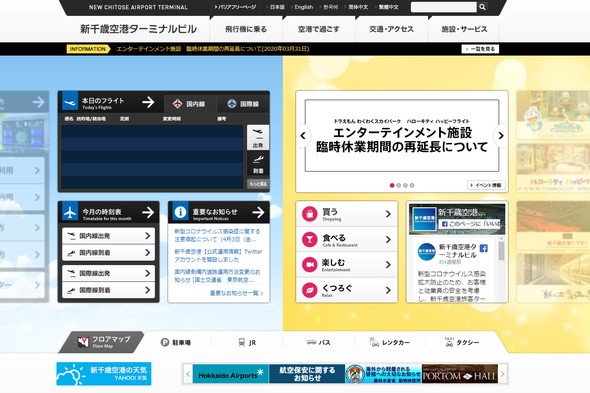Open the バリアフリーページ link

click(x=236, y=7)
